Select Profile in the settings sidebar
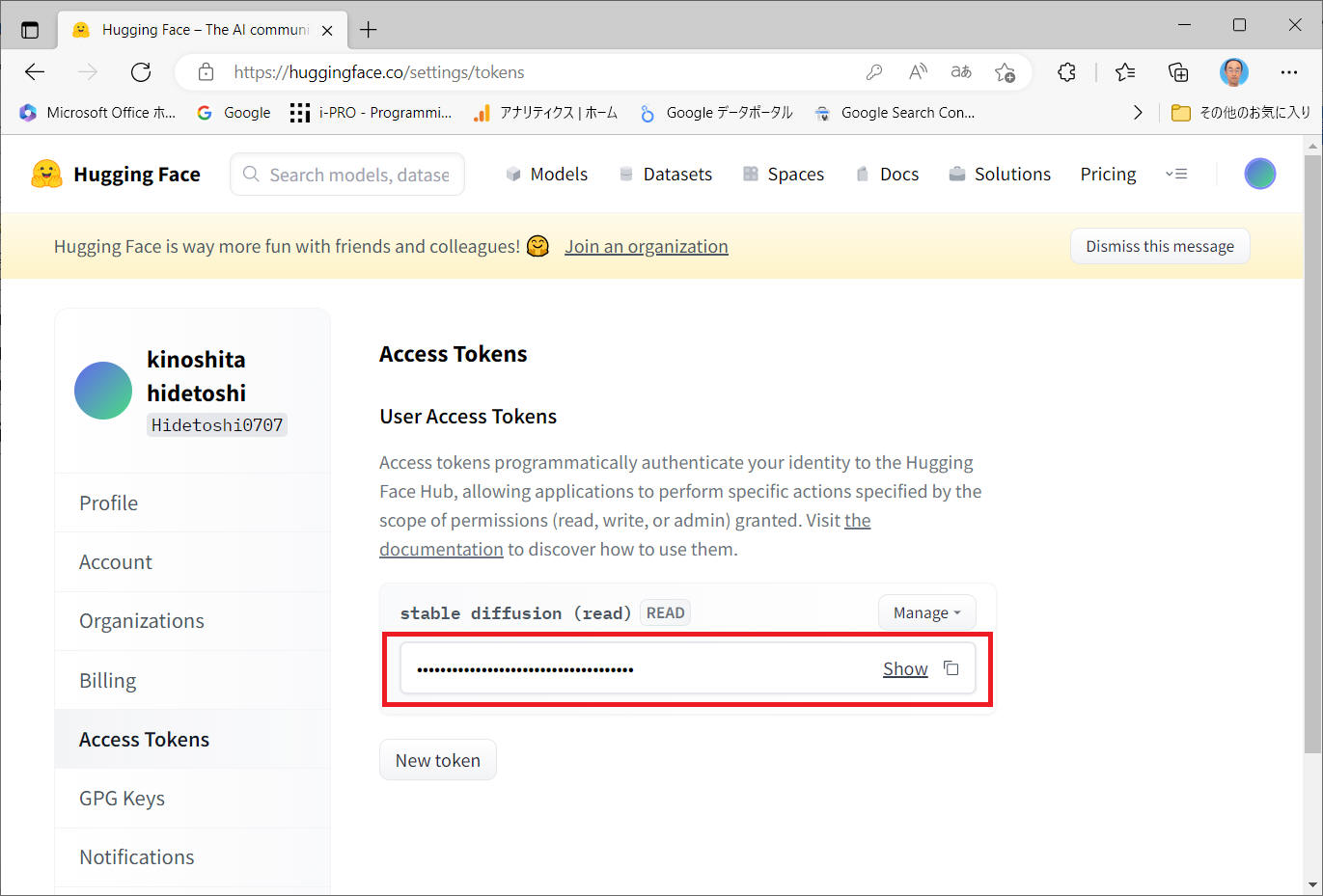The height and width of the screenshot is (896, 1323). tap(192, 502)
